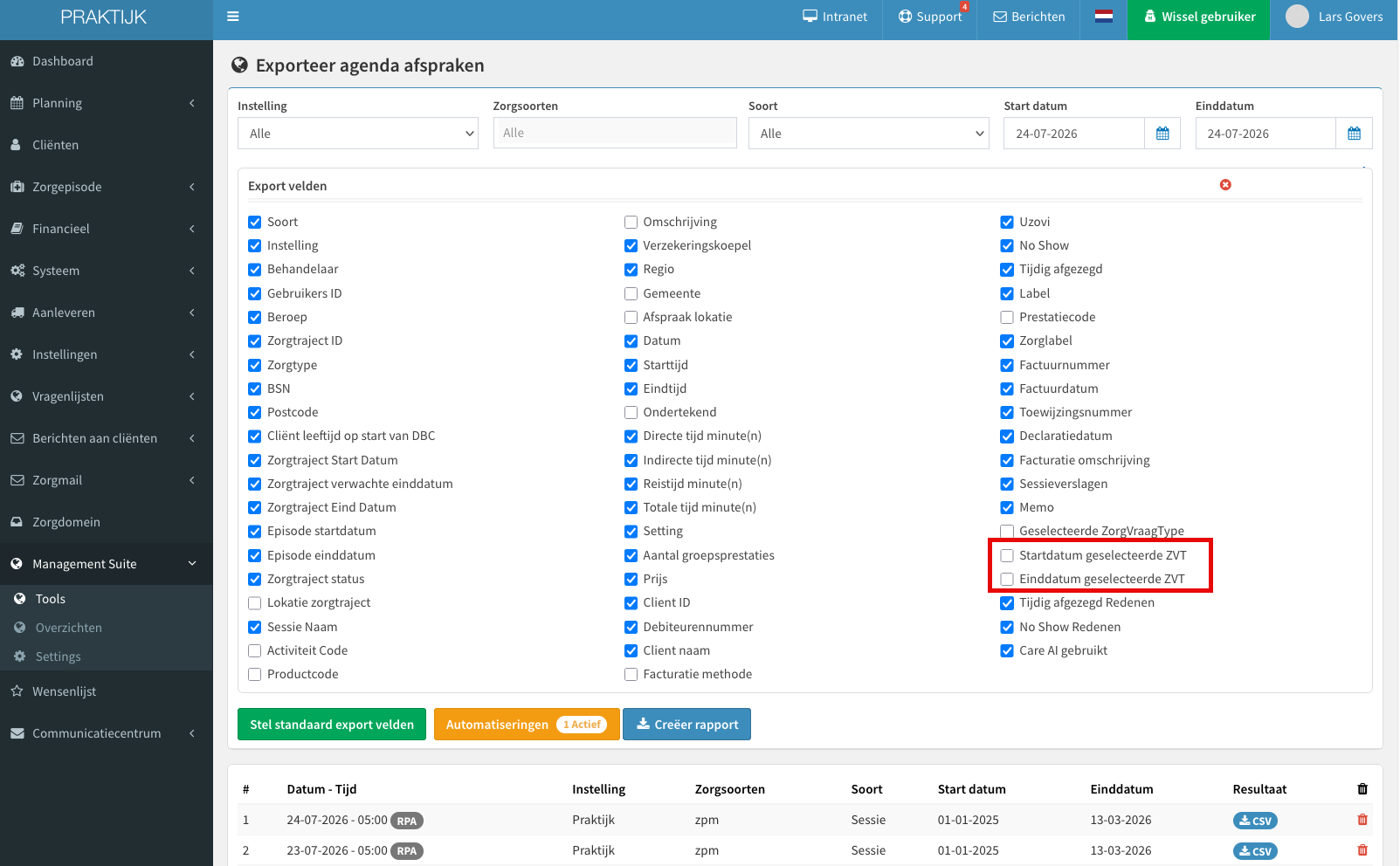Click the Financieel book icon
The image size is (1400, 866).
click(x=17, y=229)
